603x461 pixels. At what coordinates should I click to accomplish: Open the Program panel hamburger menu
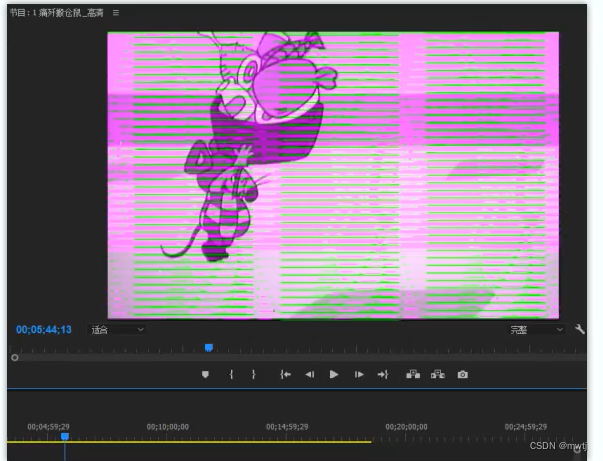pos(116,13)
